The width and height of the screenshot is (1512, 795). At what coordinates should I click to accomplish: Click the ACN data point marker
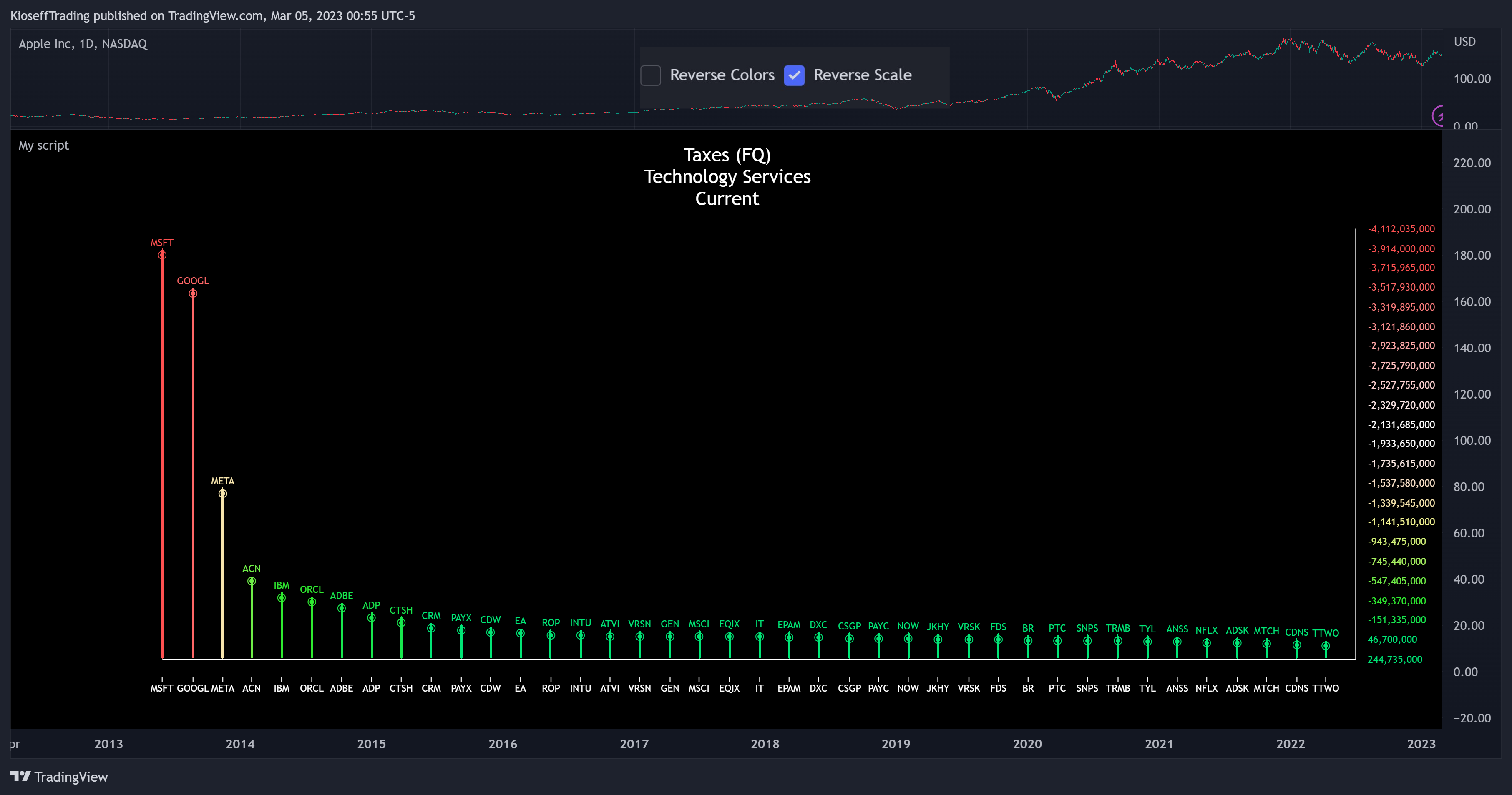(251, 581)
